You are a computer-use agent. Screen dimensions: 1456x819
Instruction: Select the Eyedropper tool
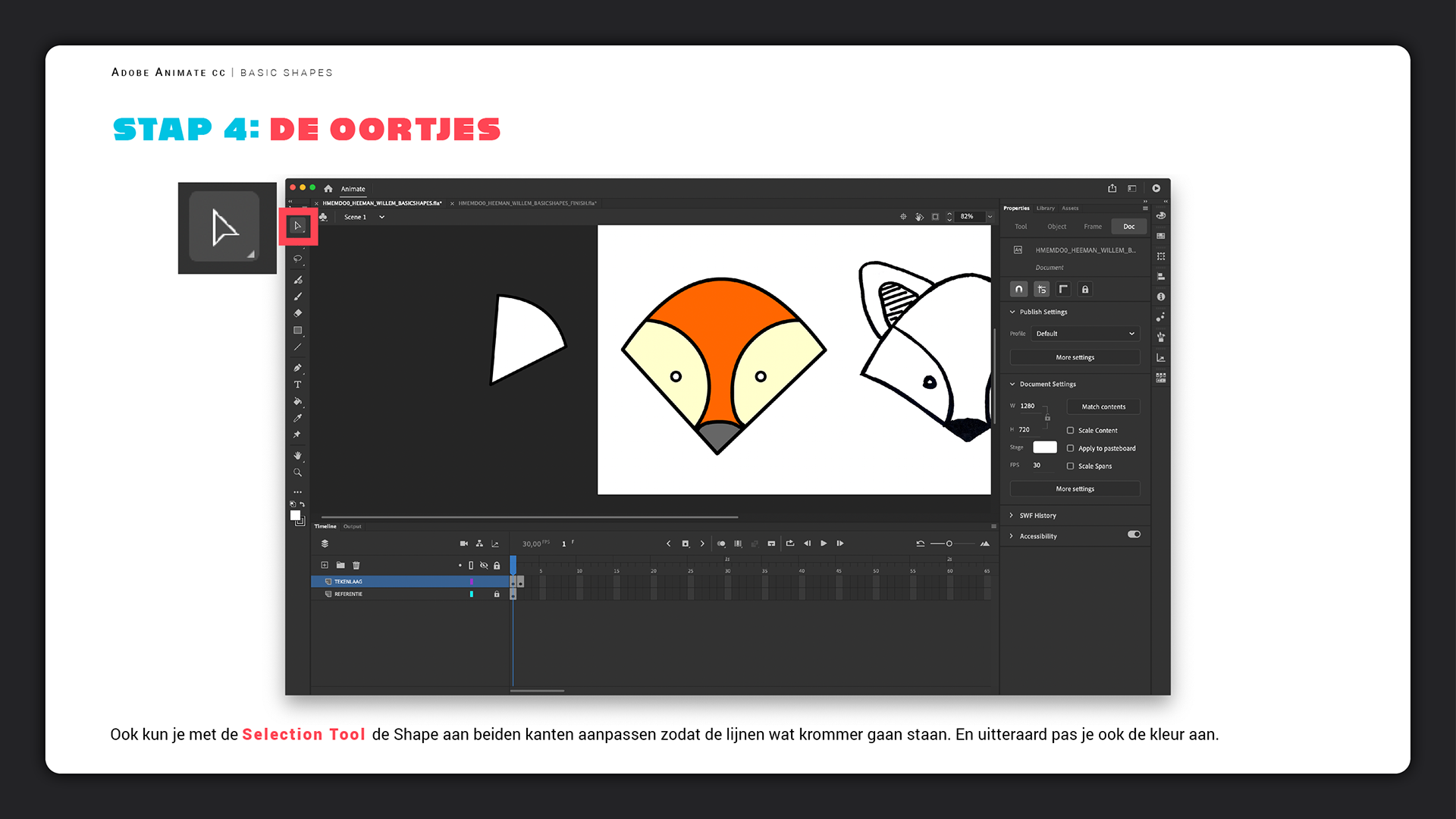297,418
